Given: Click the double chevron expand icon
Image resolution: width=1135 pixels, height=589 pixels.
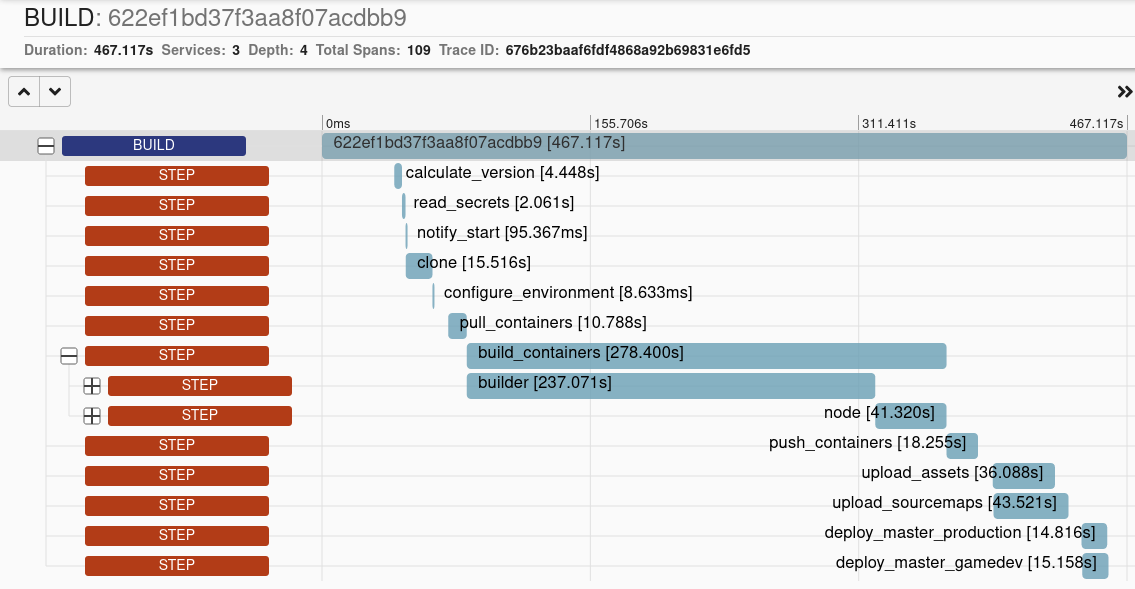Looking at the screenshot, I should (1124, 92).
